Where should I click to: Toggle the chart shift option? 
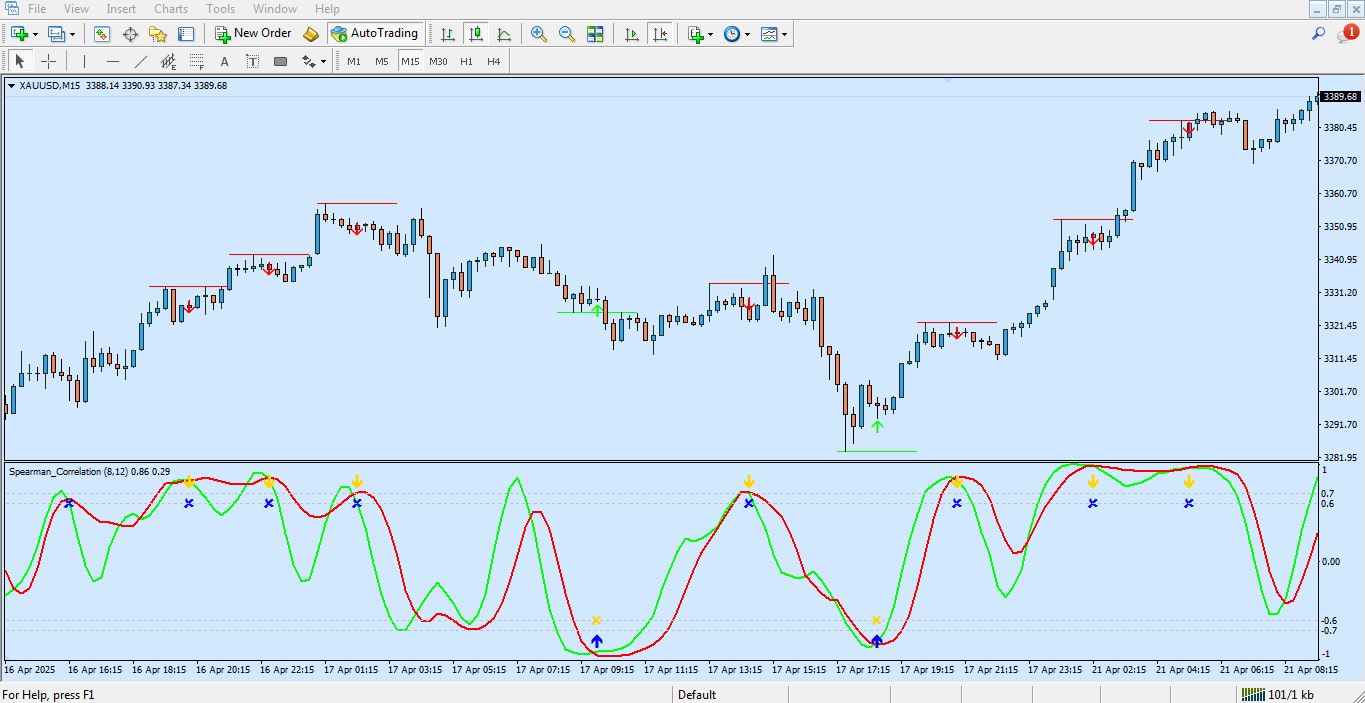tap(661, 33)
